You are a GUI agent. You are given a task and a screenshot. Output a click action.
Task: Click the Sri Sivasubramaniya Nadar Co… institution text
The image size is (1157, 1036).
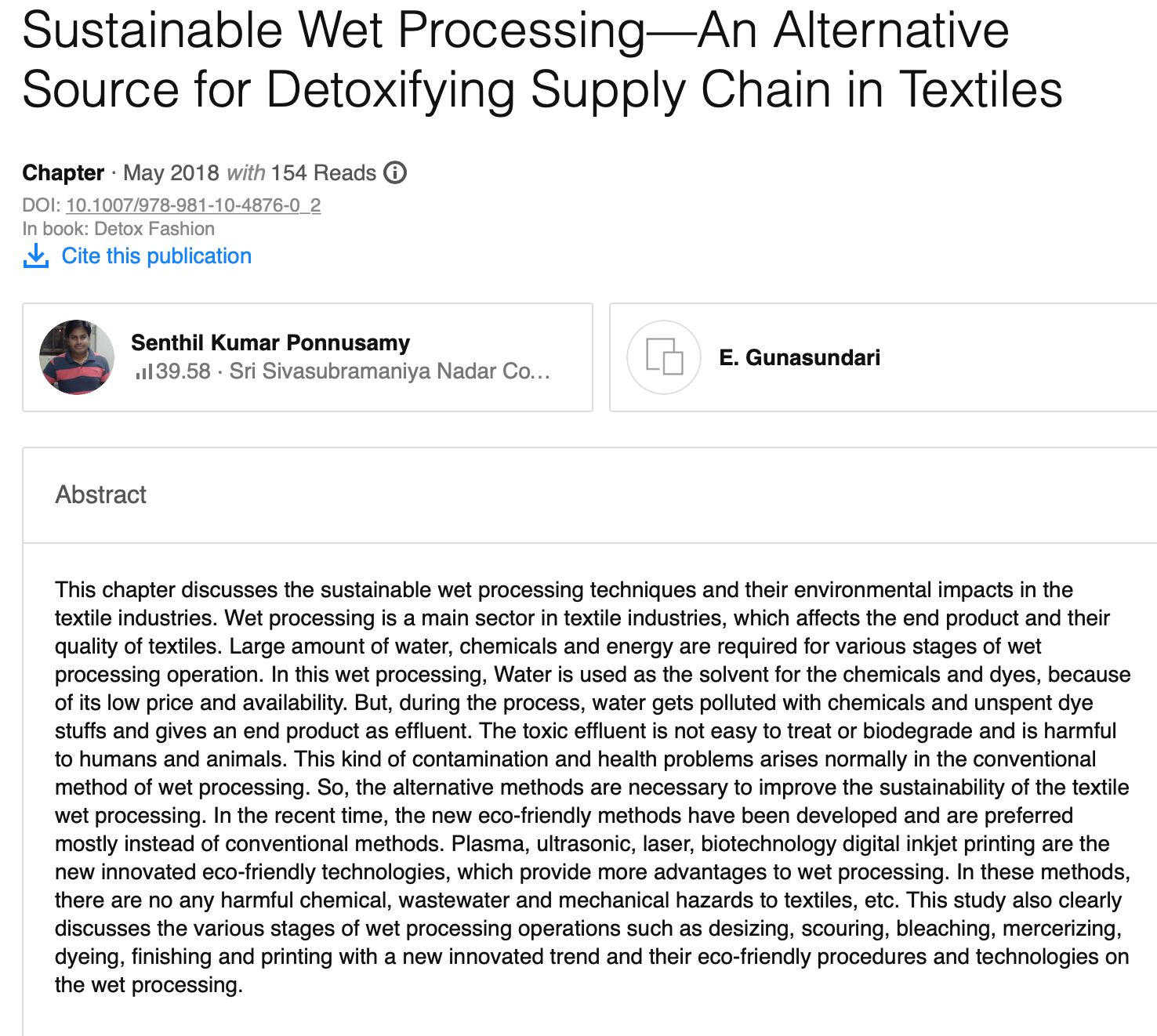coord(390,371)
